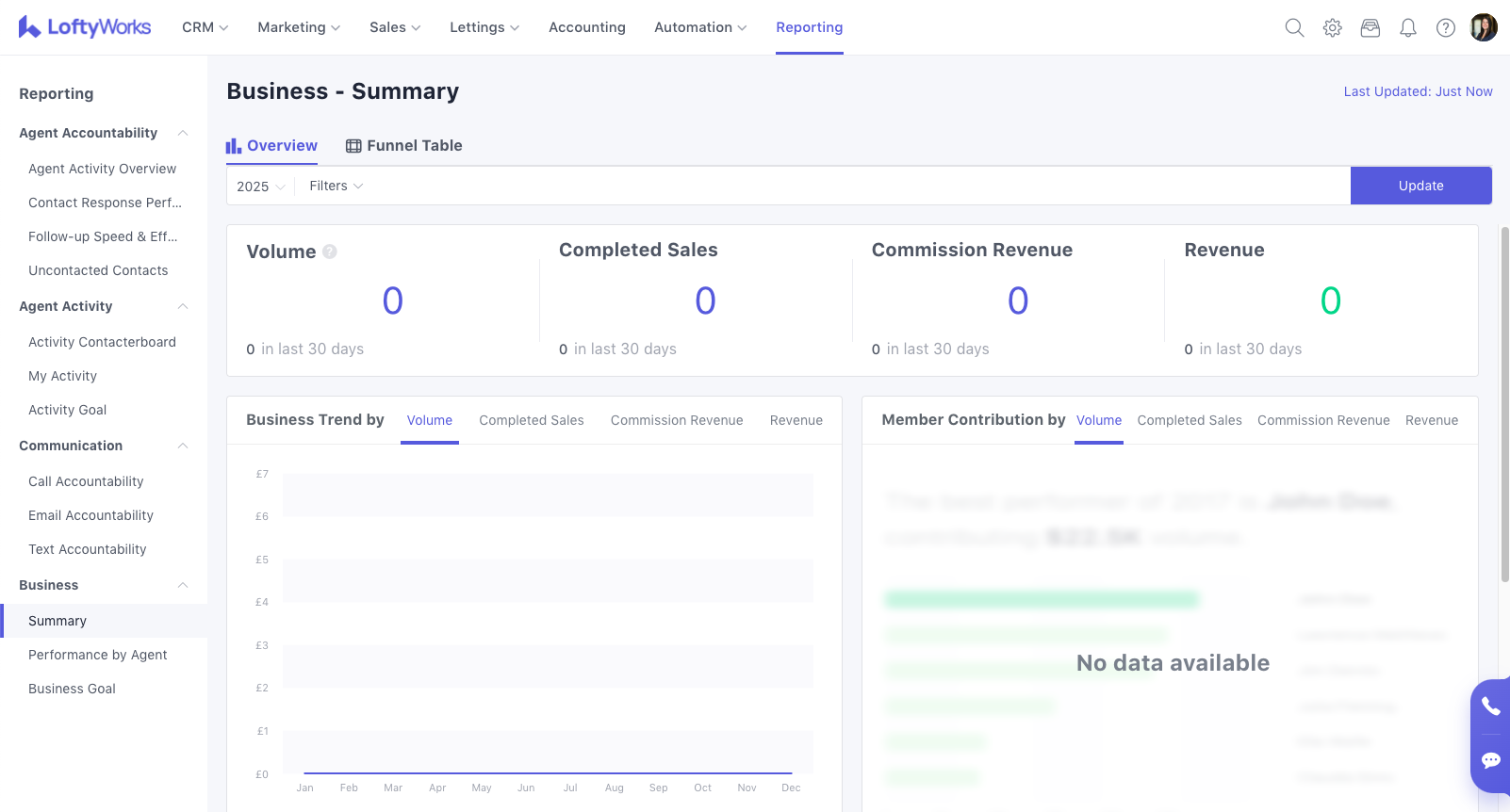This screenshot has height=812, width=1510.
Task: Click the floating phone dialer icon
Action: [1490, 706]
